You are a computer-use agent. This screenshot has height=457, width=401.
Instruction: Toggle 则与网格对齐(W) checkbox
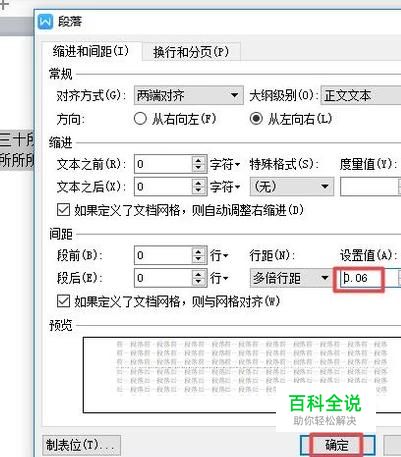pos(63,301)
